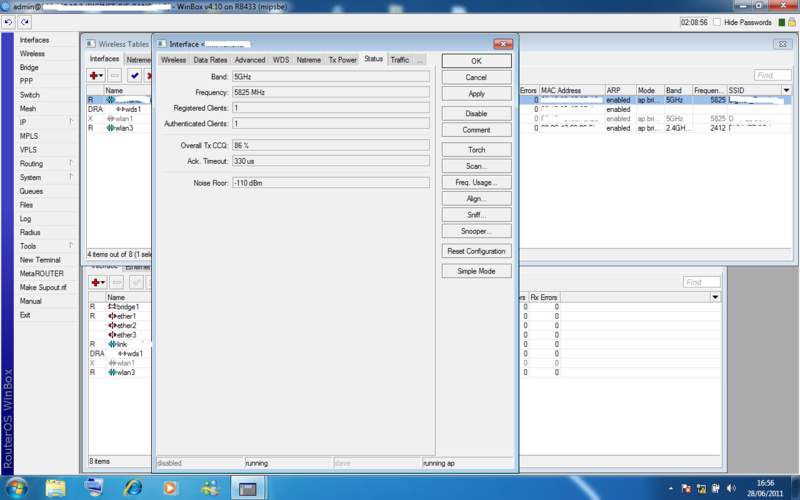The image size is (800, 500).
Task: Click Make Supout.rif in the sidebar
Action: (x=43, y=287)
